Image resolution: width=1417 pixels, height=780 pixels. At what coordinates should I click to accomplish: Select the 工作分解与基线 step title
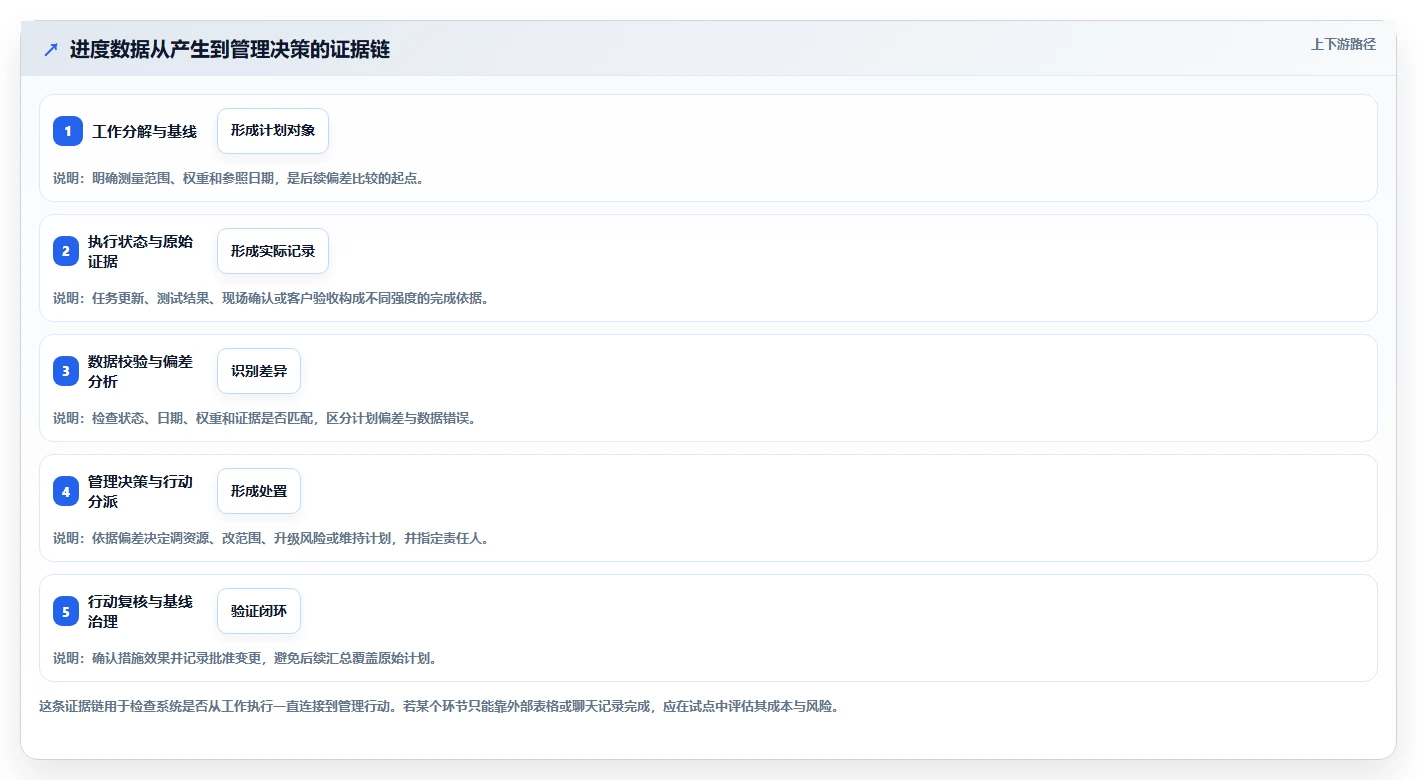145,131
